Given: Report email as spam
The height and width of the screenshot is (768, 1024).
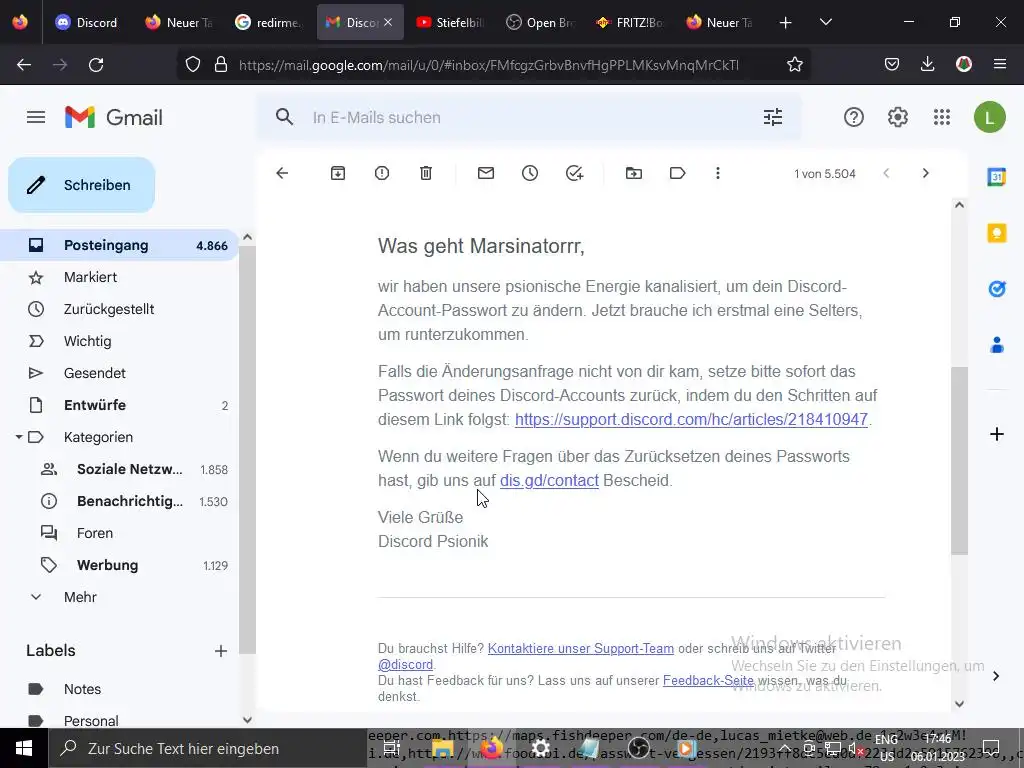Looking at the screenshot, I should tap(382, 173).
